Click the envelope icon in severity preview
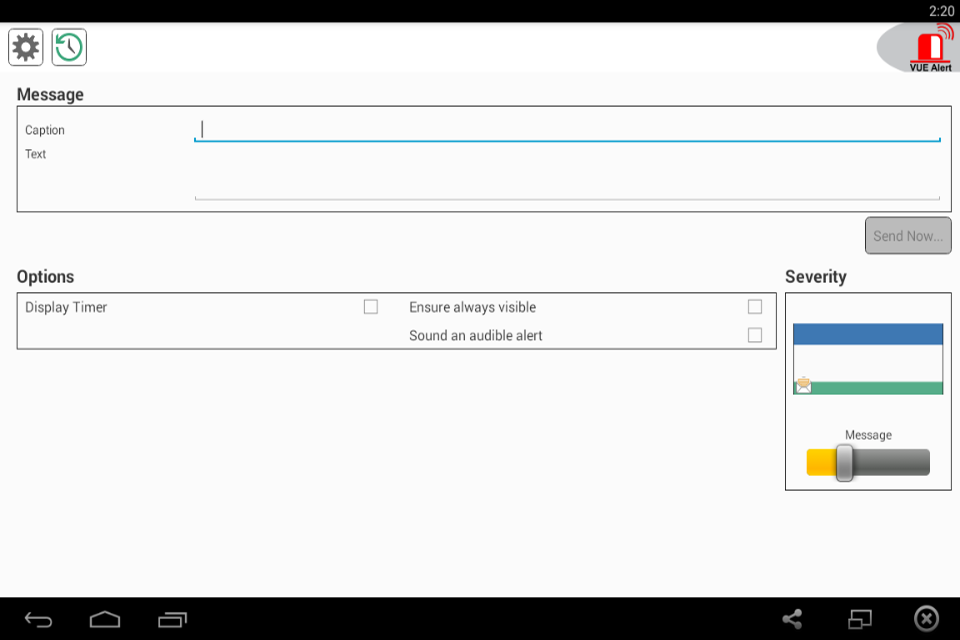 pyautogui.click(x=803, y=385)
